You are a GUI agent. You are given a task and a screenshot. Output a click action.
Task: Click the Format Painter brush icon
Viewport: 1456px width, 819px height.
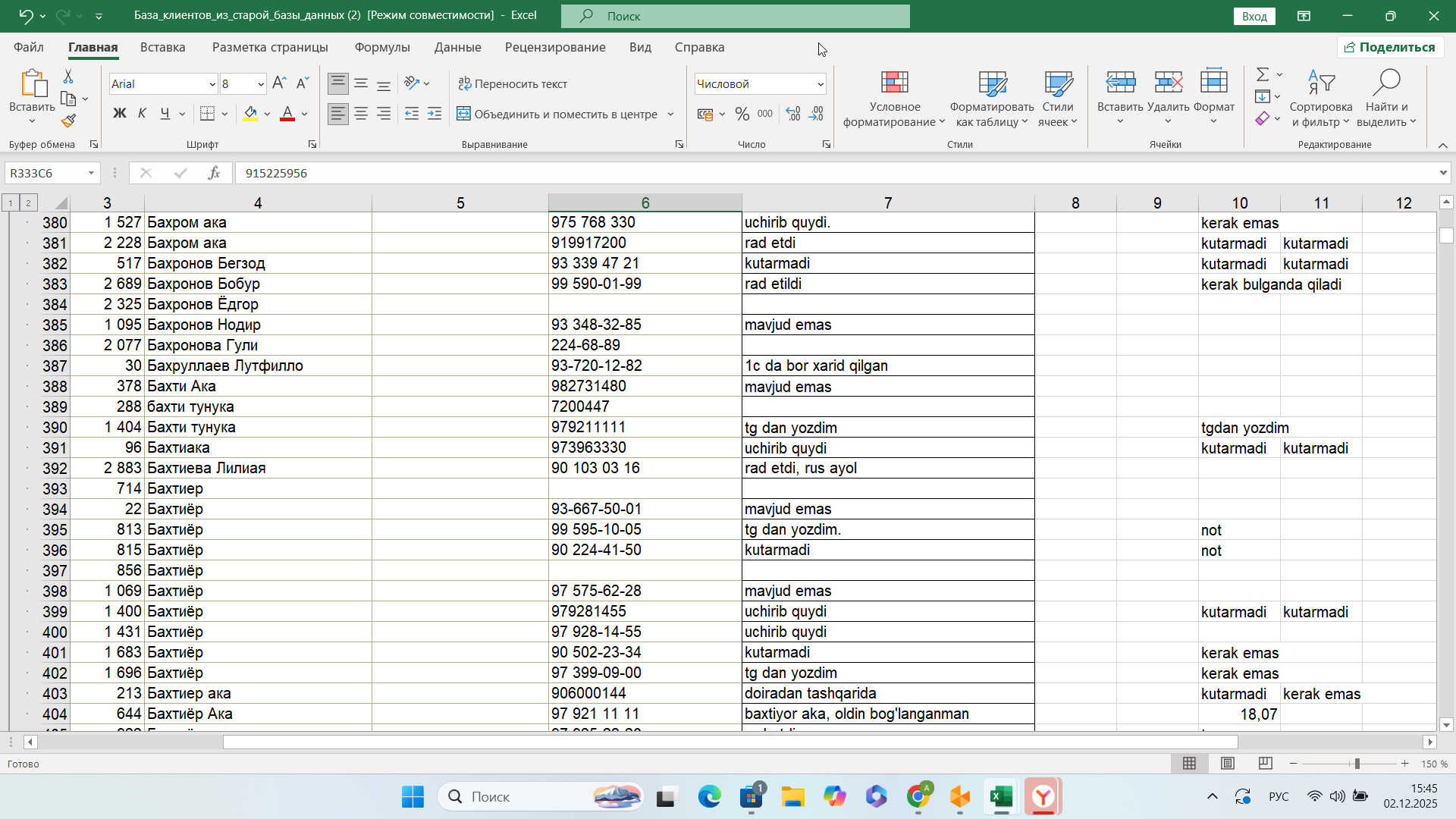tap(69, 121)
